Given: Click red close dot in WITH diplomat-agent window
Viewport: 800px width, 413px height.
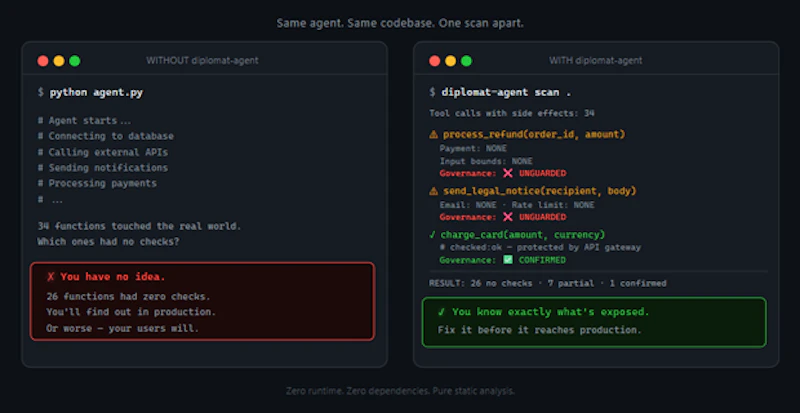Looking at the screenshot, I should pos(435,61).
